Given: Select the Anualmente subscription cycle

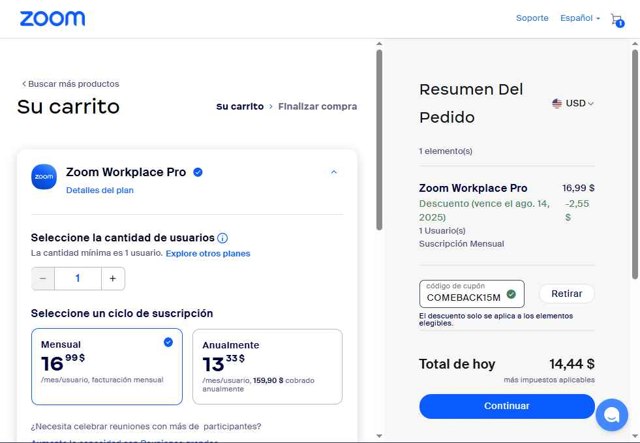Looking at the screenshot, I should (267, 365).
